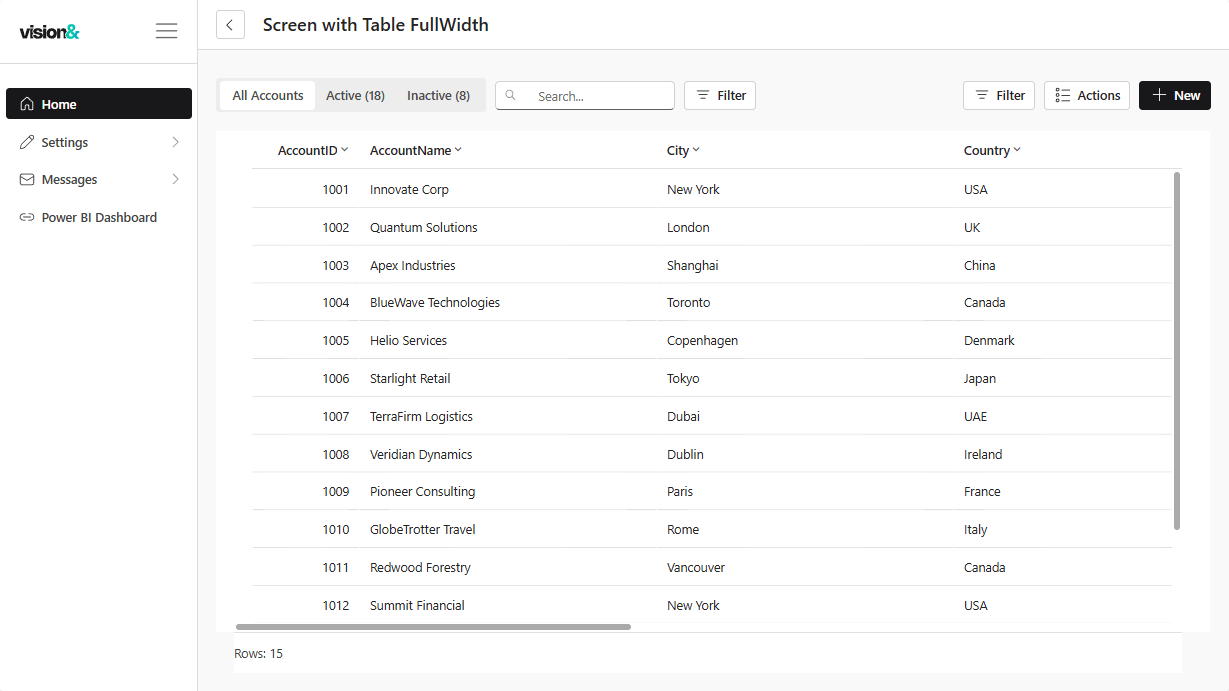
Task: Open the Power BI Dashboard link icon
Action: [x=26, y=217]
